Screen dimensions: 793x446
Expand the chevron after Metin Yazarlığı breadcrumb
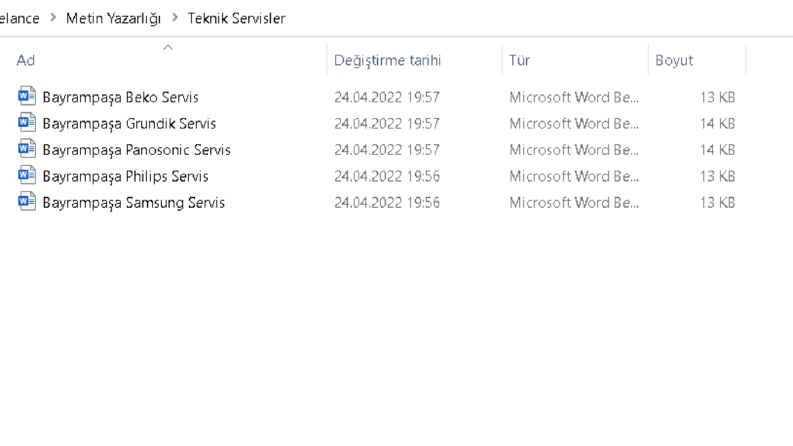[175, 18]
